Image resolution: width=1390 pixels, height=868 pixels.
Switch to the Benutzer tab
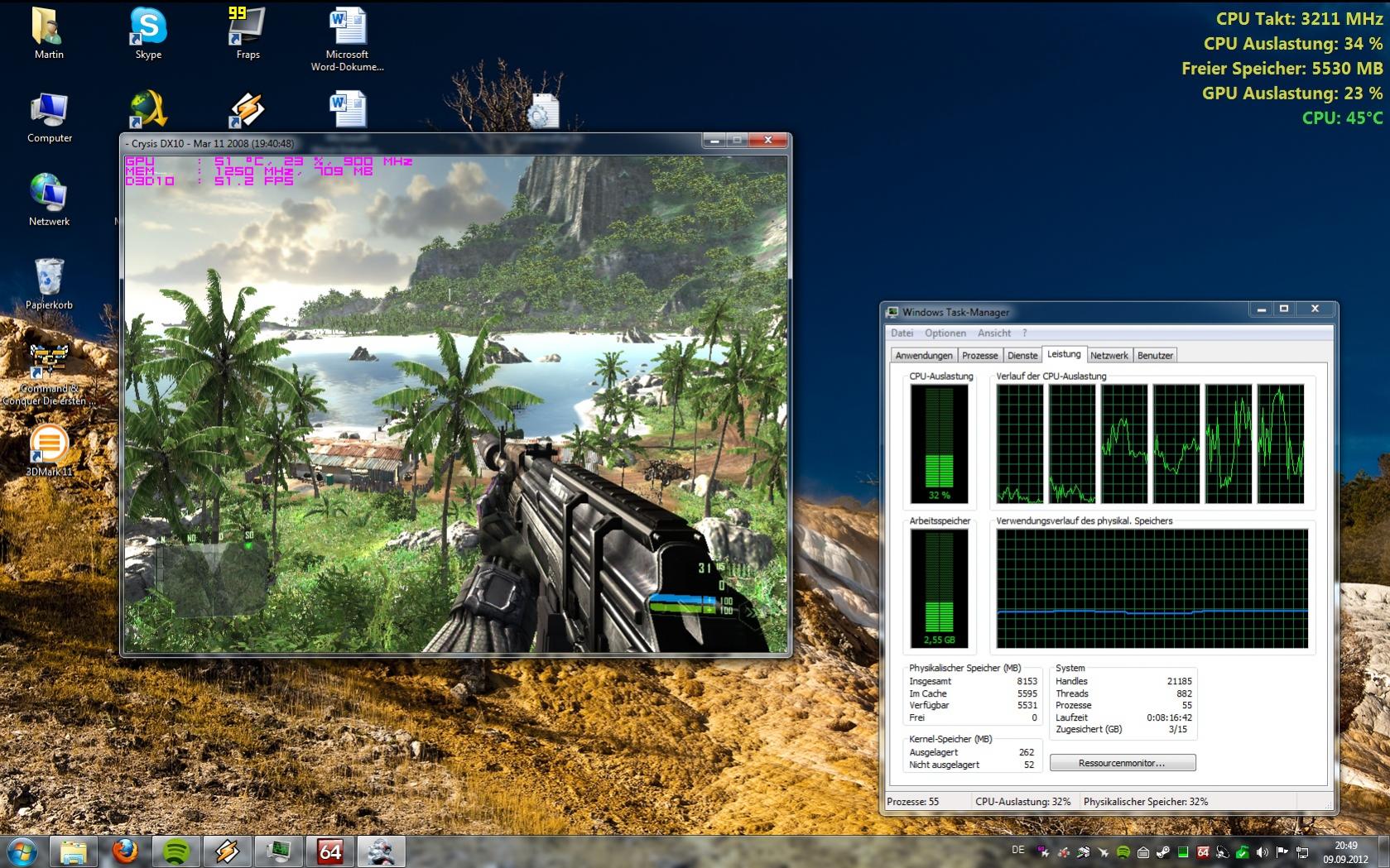pos(1155,355)
